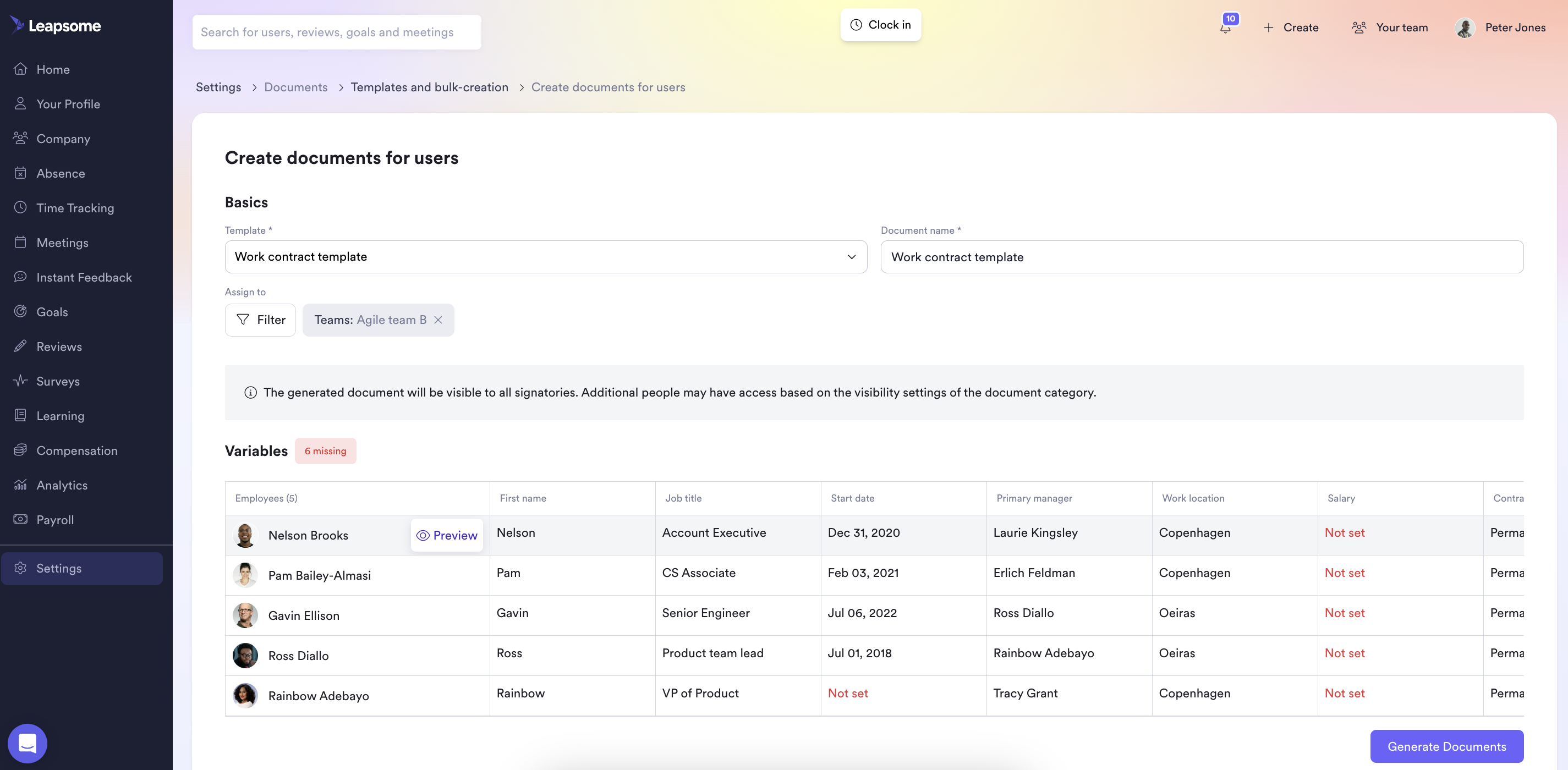
Task: Remove the Agile team B filter chip
Action: pyautogui.click(x=438, y=320)
